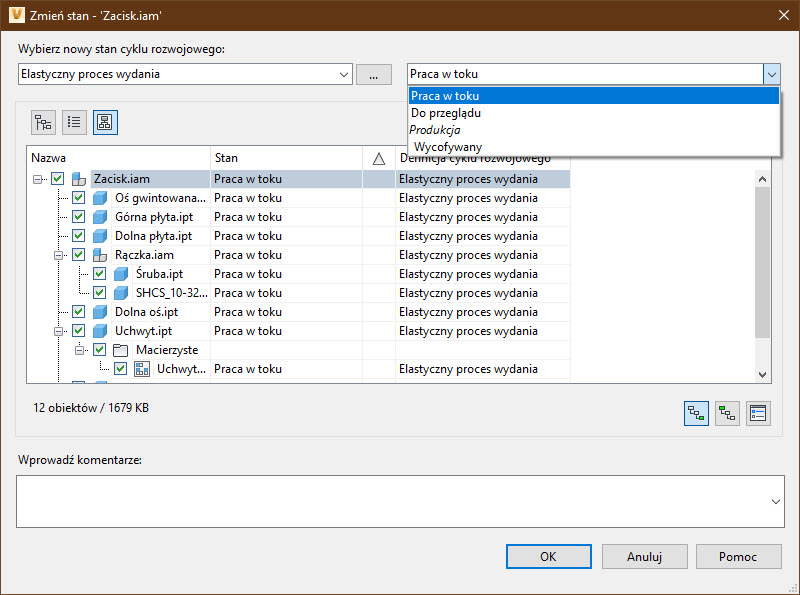Click the Macierzyste folder icon
800x595 pixels.
click(x=120, y=350)
